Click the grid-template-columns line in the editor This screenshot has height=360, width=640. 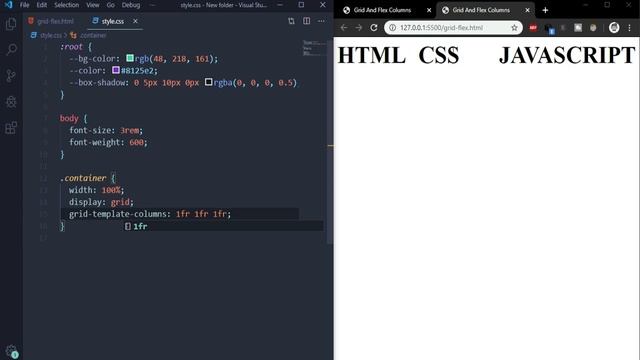pos(150,214)
